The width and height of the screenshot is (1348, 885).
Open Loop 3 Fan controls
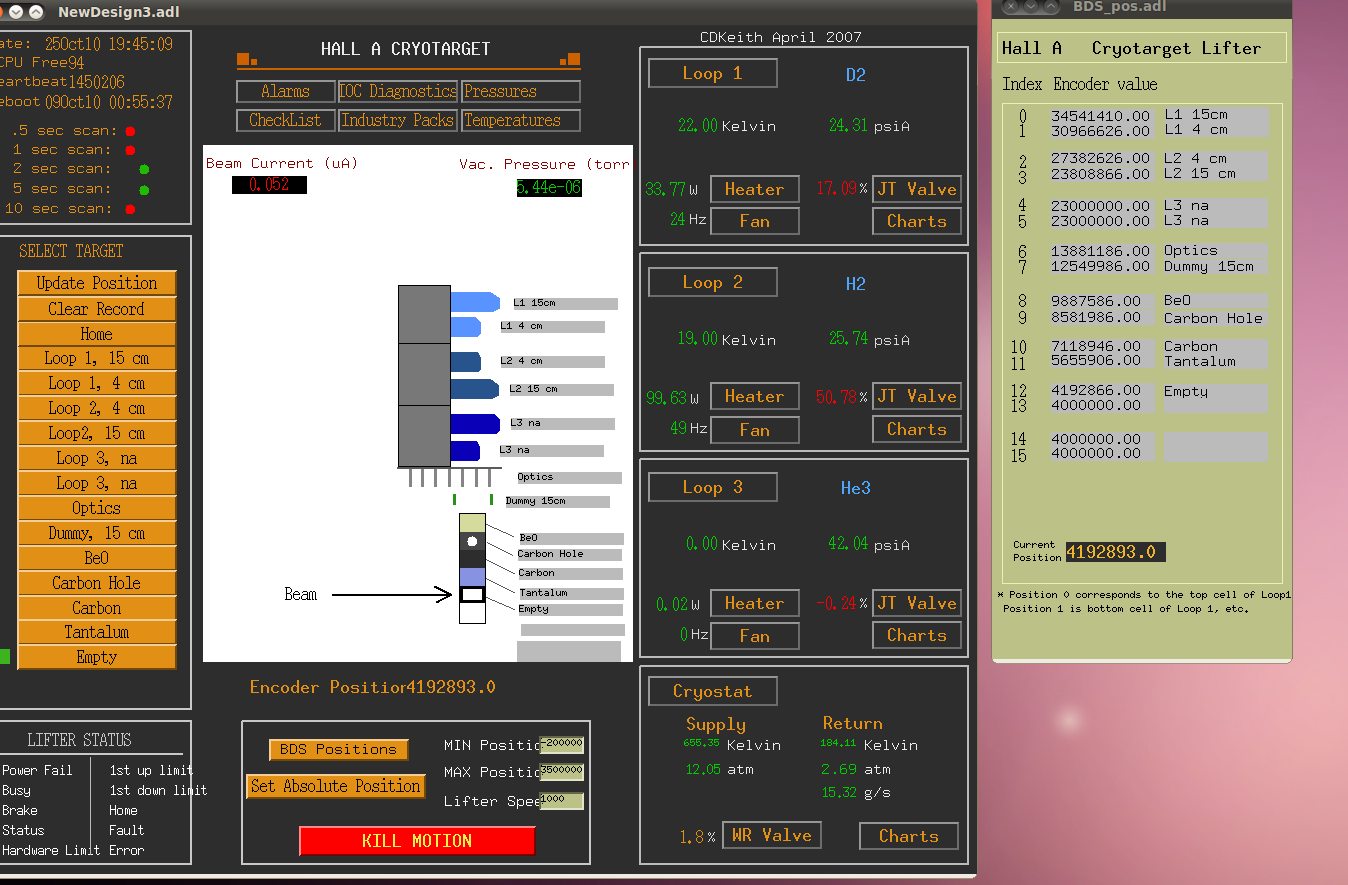pyautogui.click(x=755, y=635)
